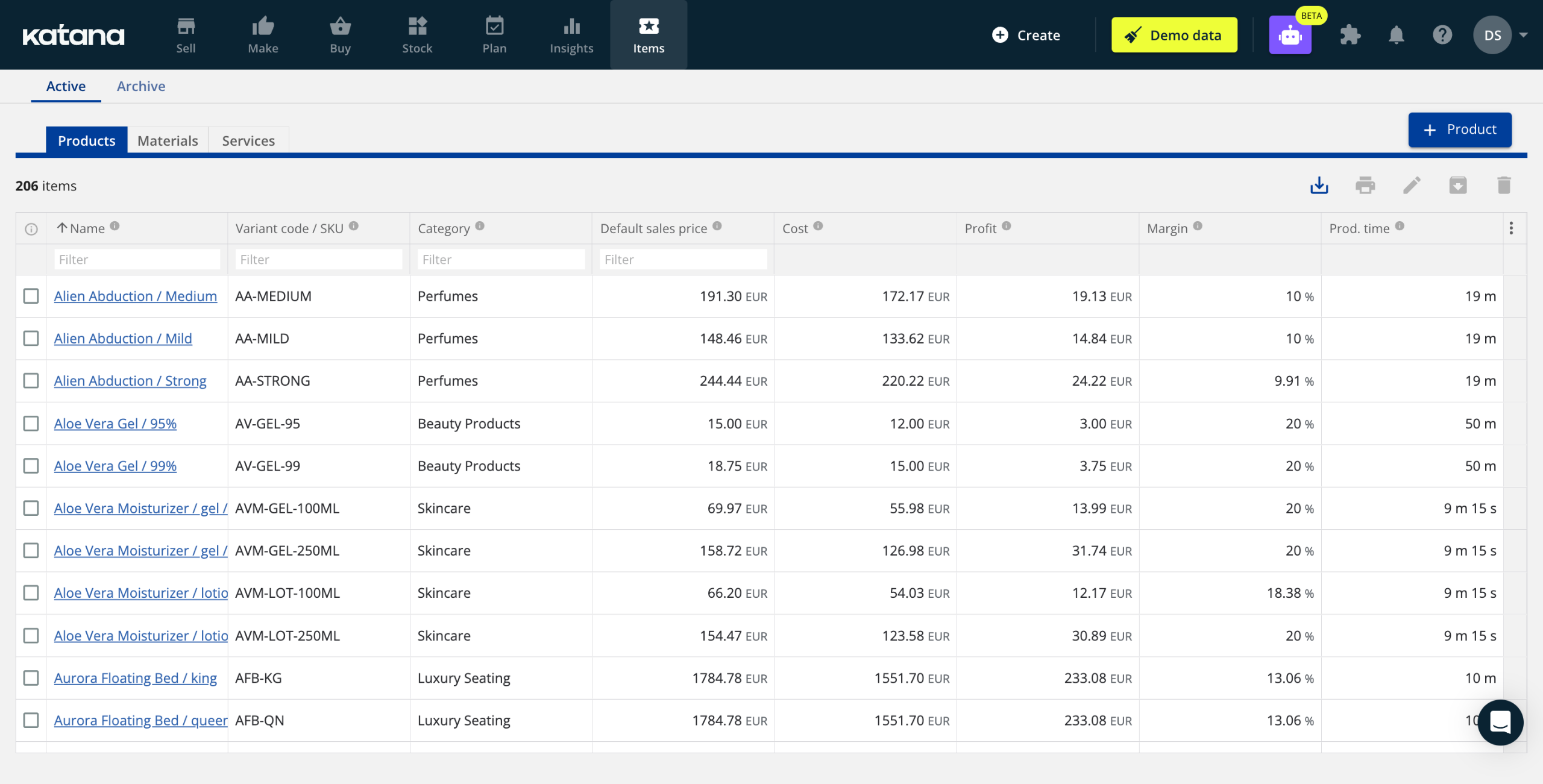This screenshot has height=784, width=1543.
Task: Open the Alien Abduction / Strong product link
Action: pyautogui.click(x=130, y=381)
